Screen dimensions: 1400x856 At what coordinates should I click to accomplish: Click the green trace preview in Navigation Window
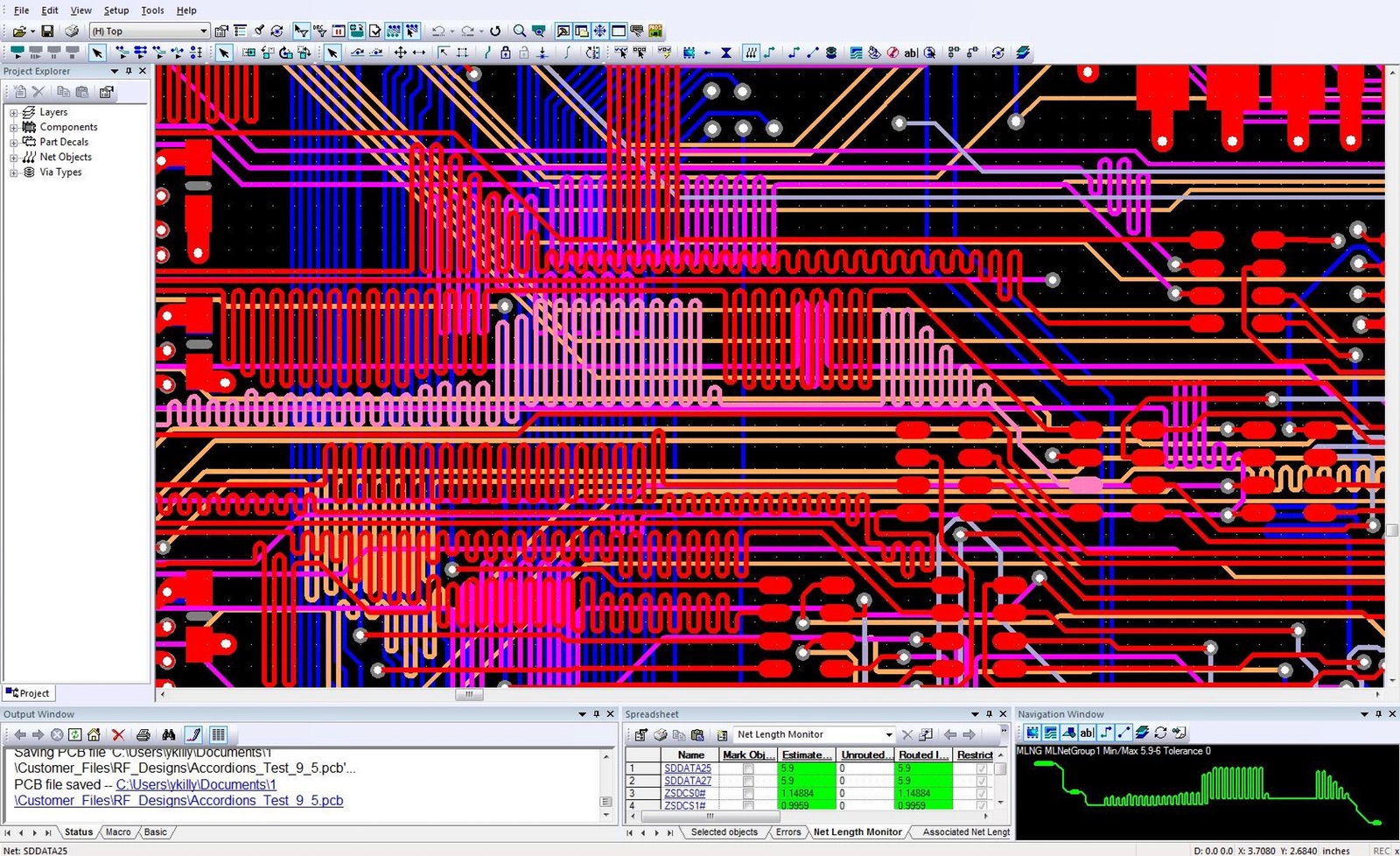coord(1207,792)
